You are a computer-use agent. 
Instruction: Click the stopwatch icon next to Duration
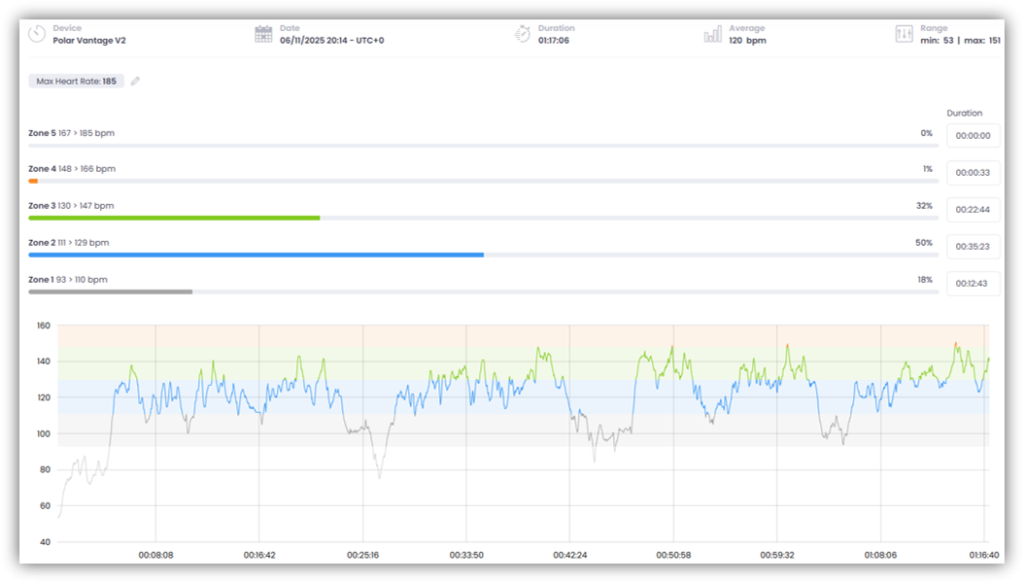(x=522, y=34)
